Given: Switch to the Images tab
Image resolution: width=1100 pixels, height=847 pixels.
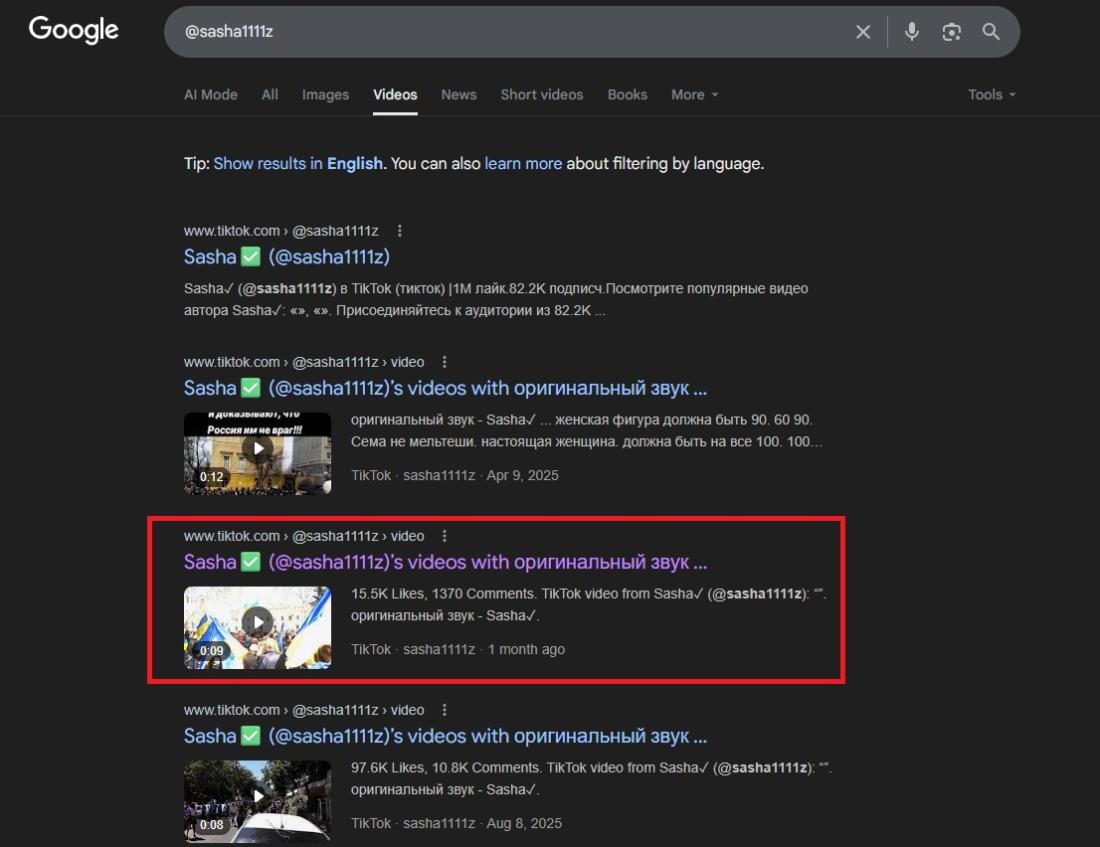Looking at the screenshot, I should click(325, 95).
